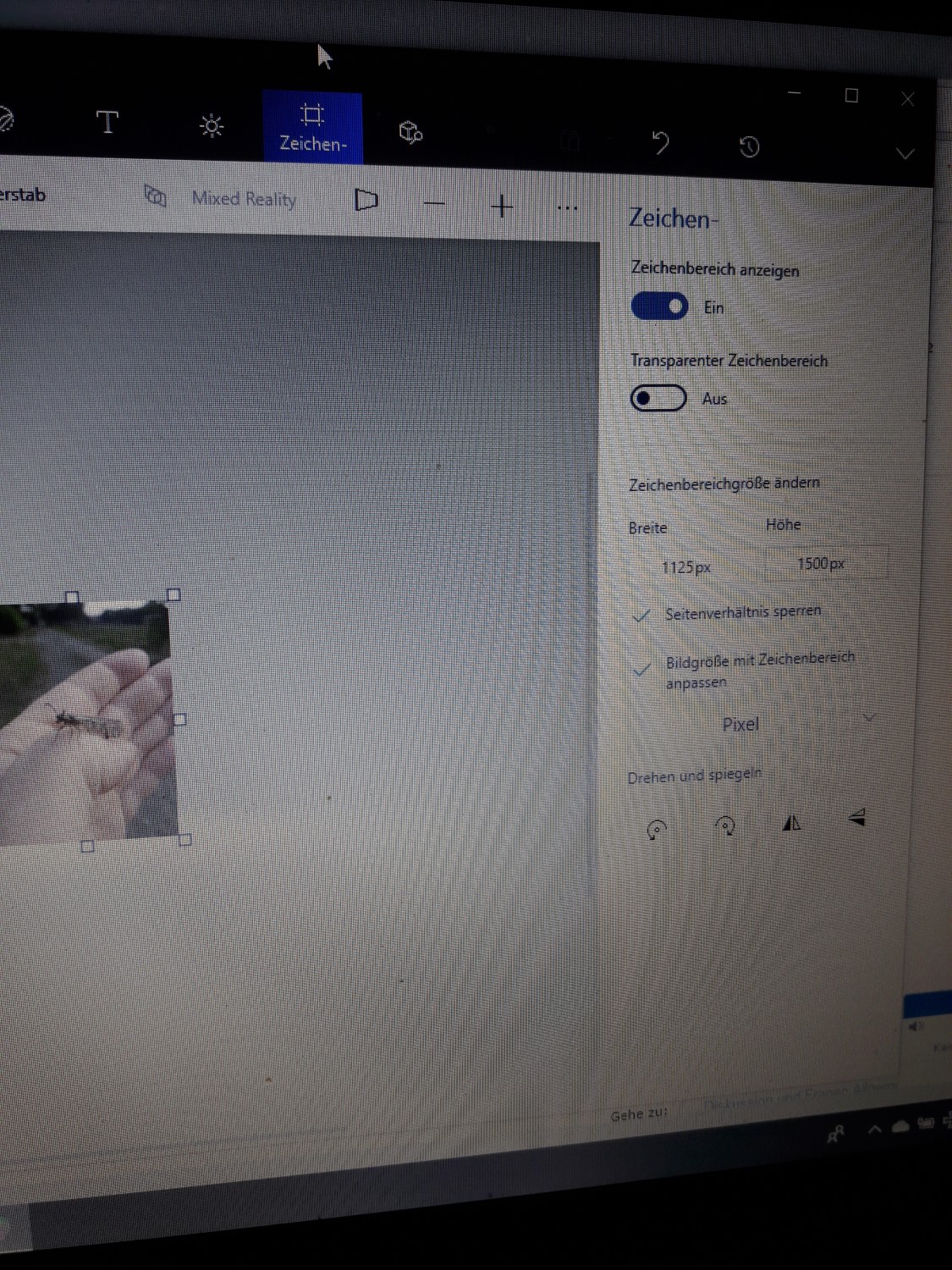Open the Effects sun icon
This screenshot has width=952, height=1270.
click(211, 126)
